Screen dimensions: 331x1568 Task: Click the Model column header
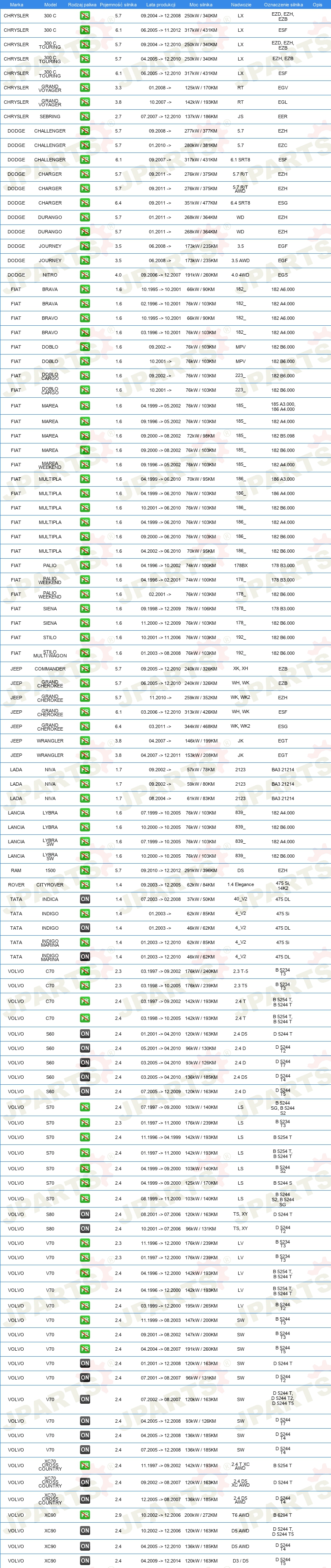[50, 4]
